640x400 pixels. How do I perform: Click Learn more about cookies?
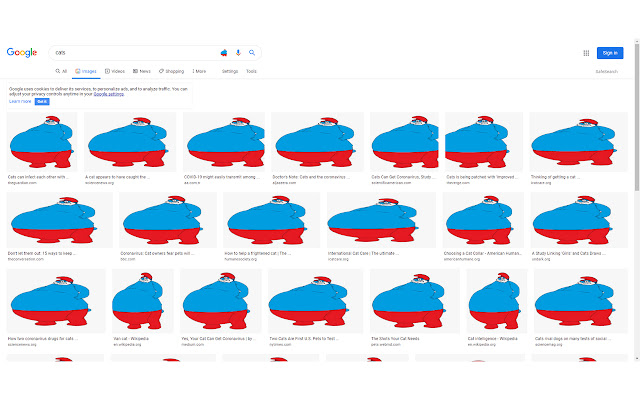click(x=20, y=101)
